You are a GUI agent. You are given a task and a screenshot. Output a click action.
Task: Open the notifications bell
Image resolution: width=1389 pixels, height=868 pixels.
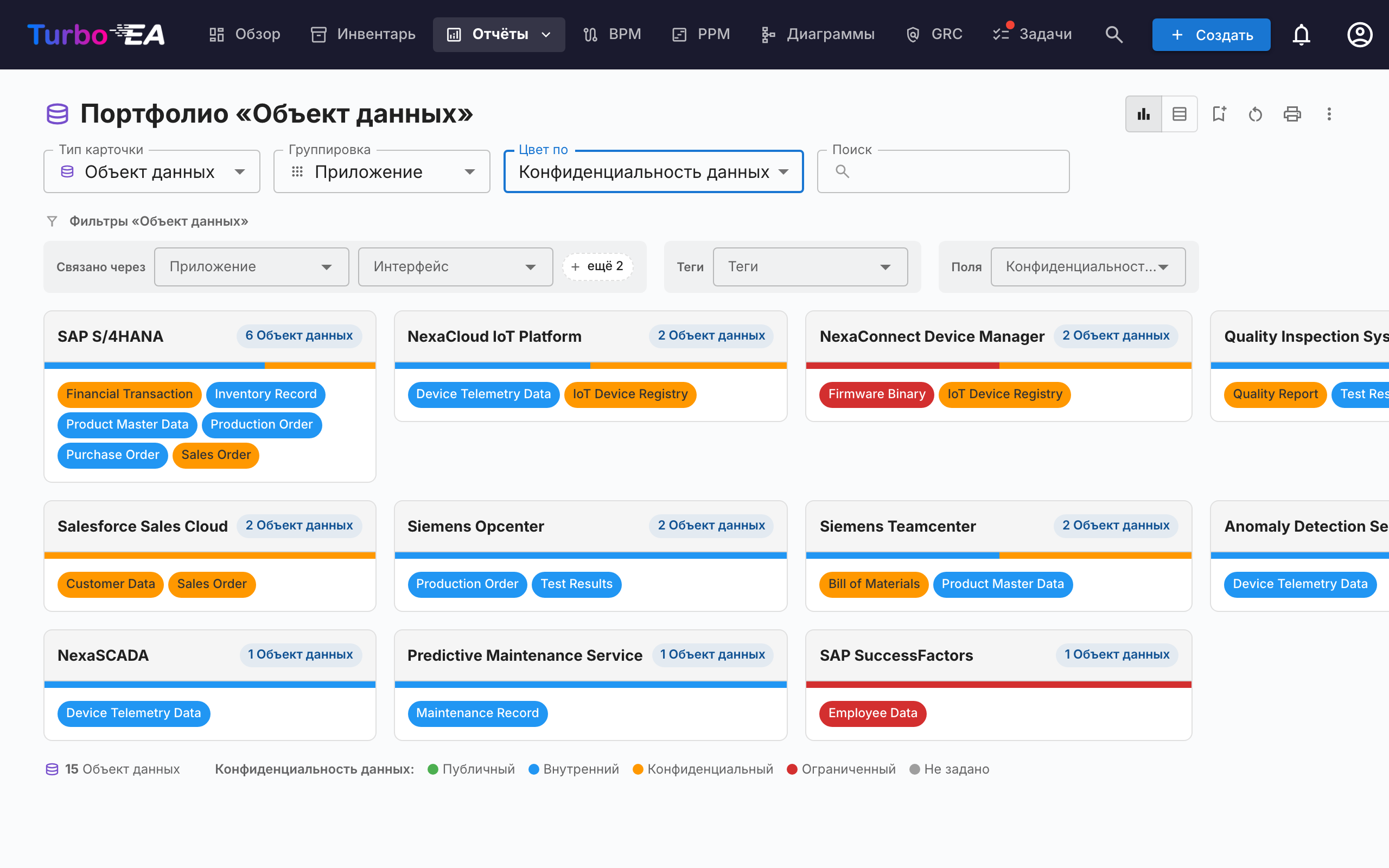coord(1301,34)
